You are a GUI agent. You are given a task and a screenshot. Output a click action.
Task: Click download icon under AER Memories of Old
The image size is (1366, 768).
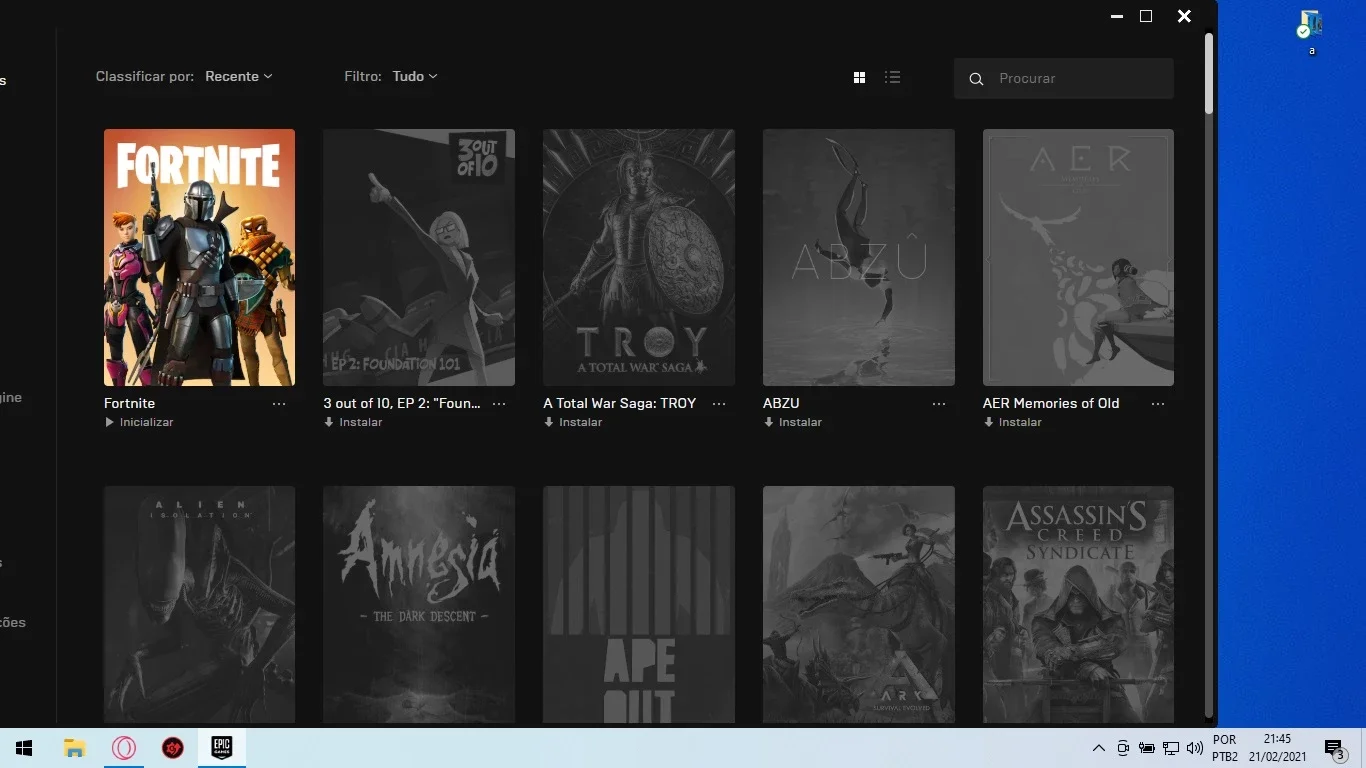989,422
